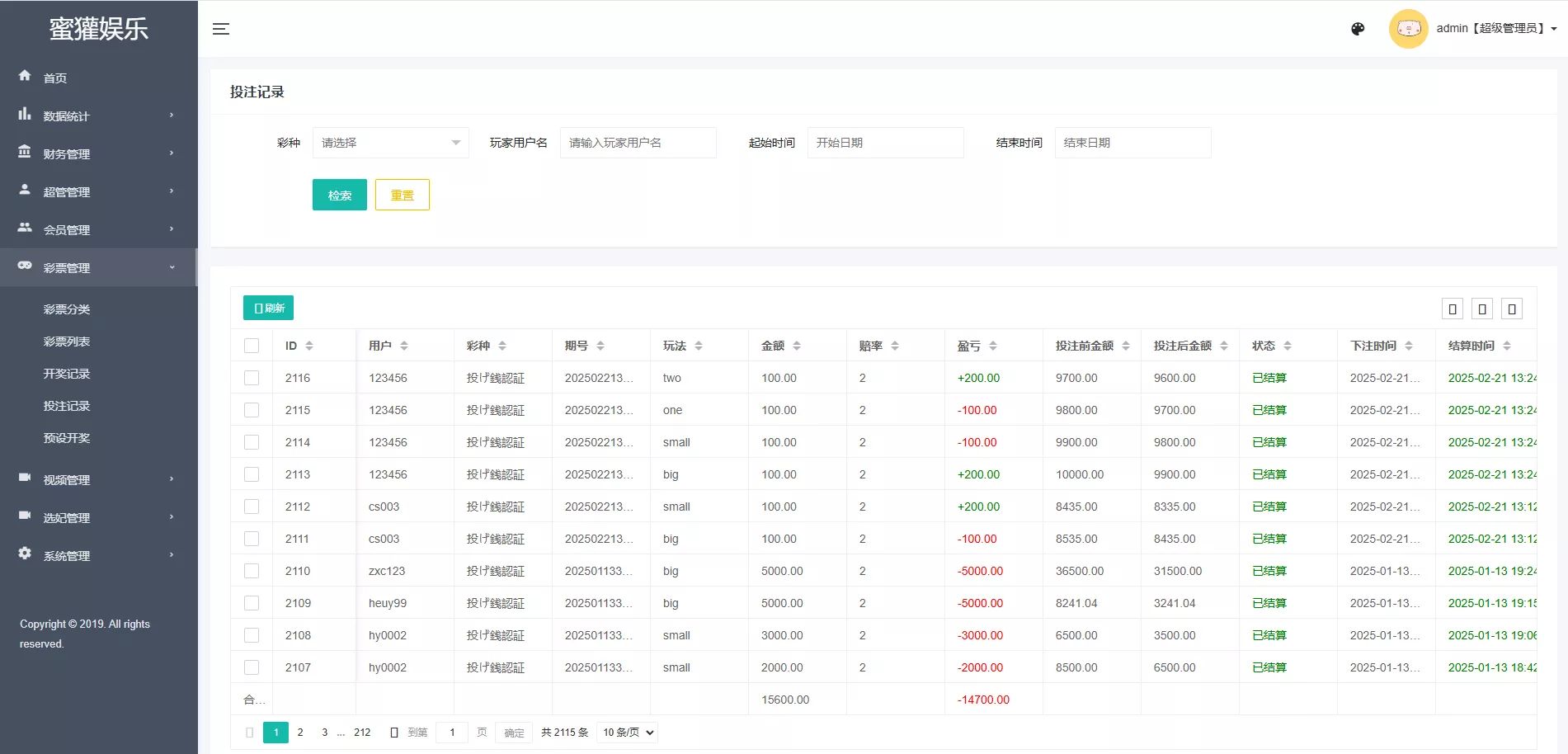Click the home icon beside 首页
This screenshot has height=754, width=1568.
25,76
